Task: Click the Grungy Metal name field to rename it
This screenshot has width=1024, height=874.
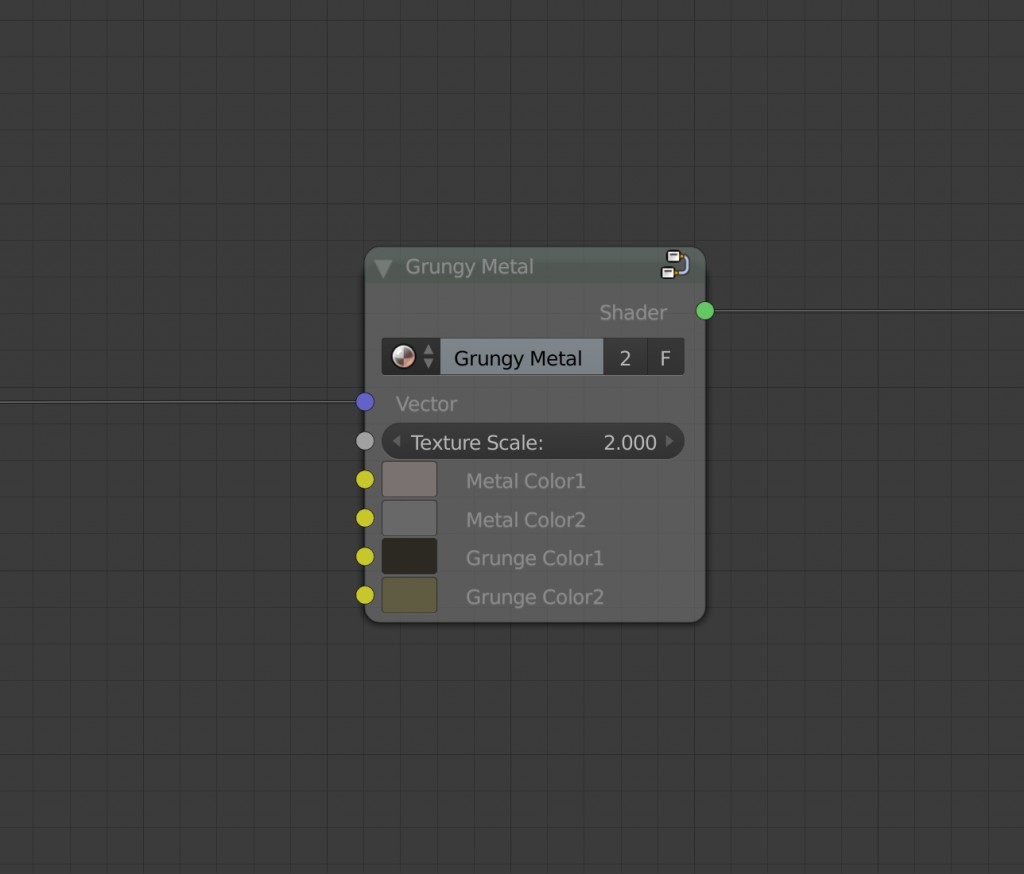Action: tap(522, 357)
